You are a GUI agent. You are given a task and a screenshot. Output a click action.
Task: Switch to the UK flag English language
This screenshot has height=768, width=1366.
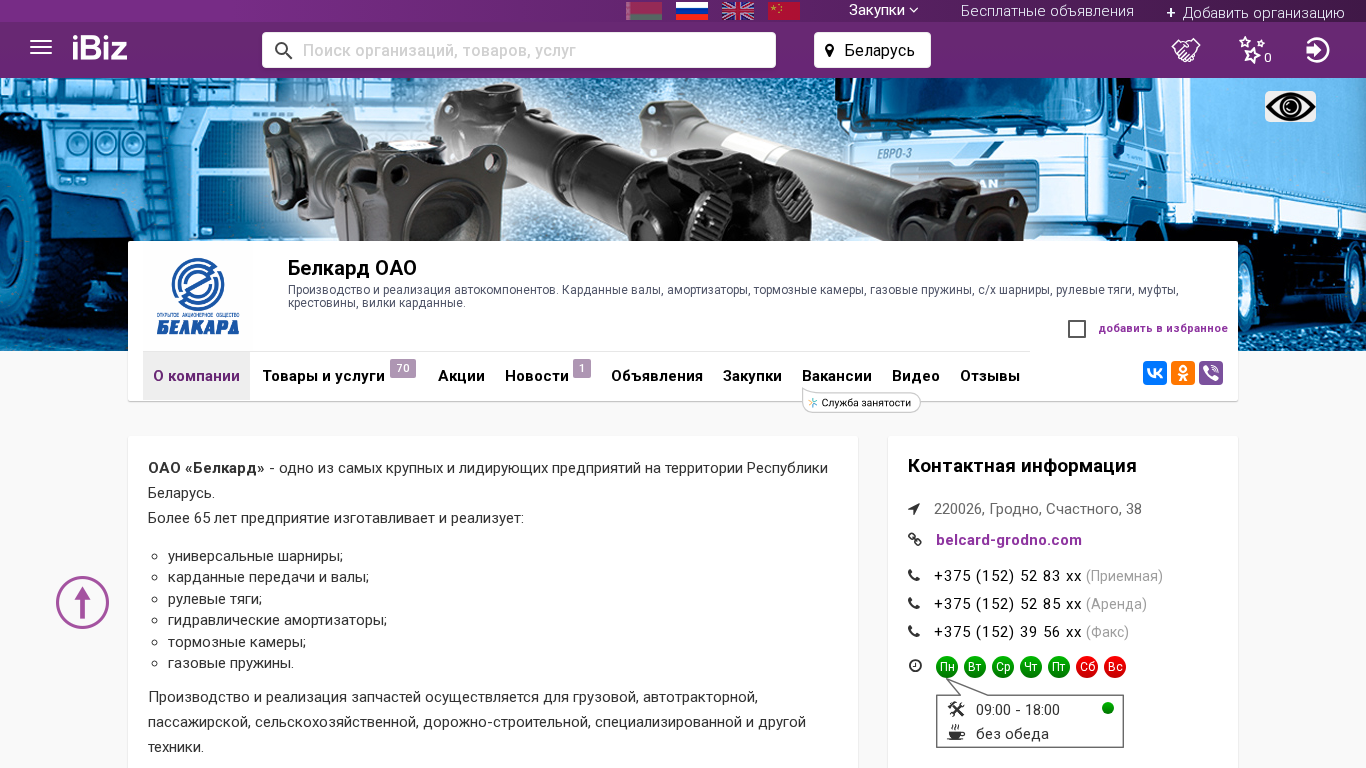tap(738, 11)
